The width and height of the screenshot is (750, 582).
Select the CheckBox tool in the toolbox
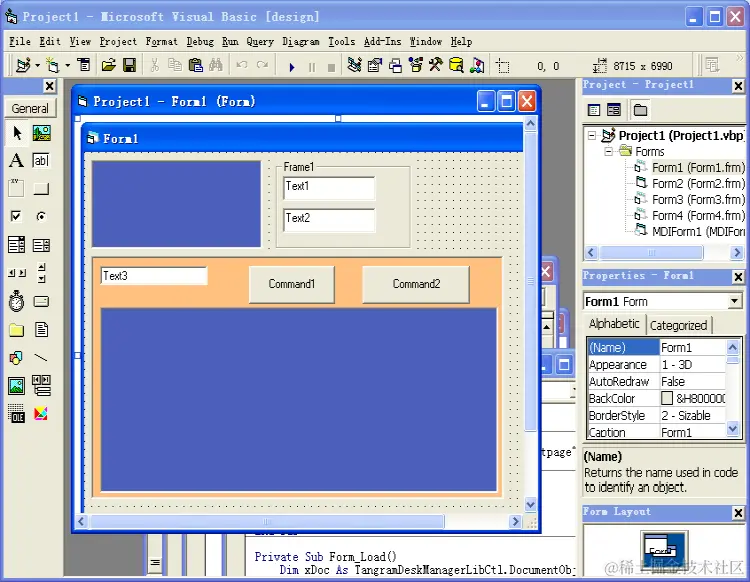(x=17, y=217)
